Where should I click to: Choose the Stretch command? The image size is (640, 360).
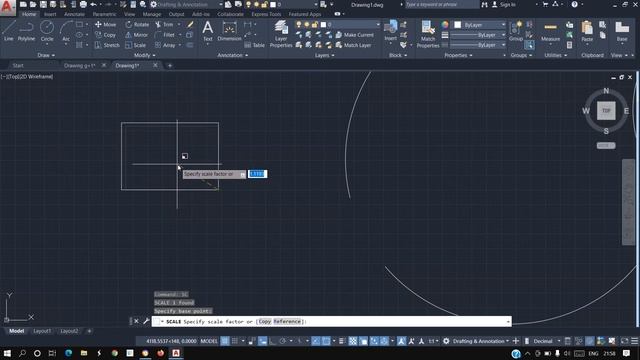coord(107,45)
